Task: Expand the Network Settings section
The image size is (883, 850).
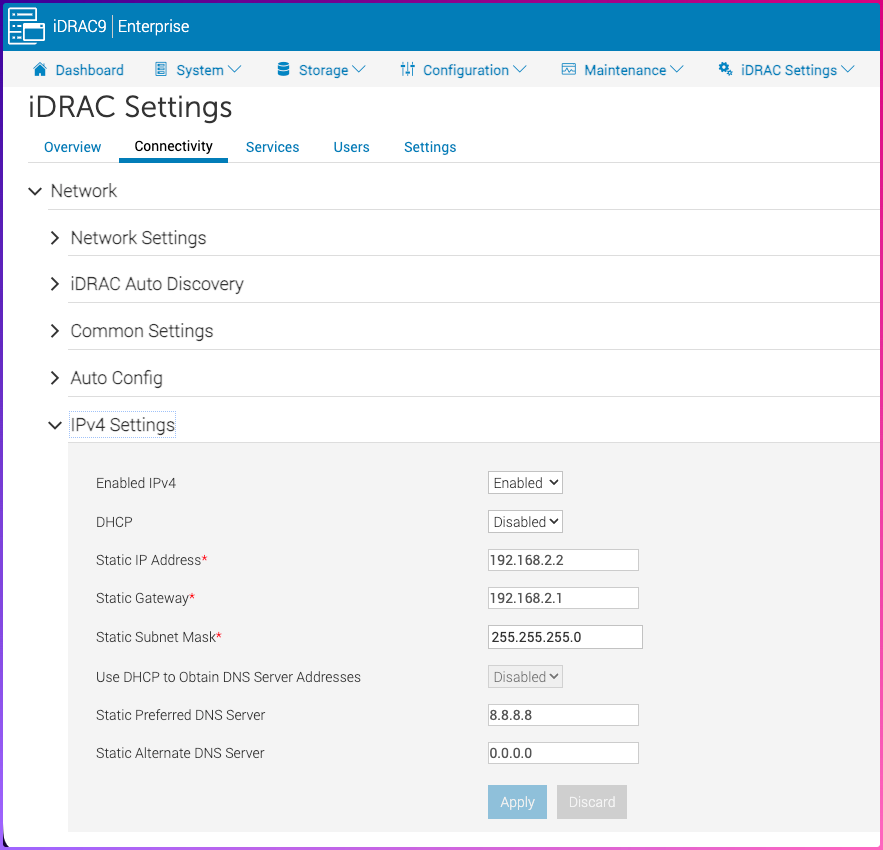Action: [x=55, y=238]
